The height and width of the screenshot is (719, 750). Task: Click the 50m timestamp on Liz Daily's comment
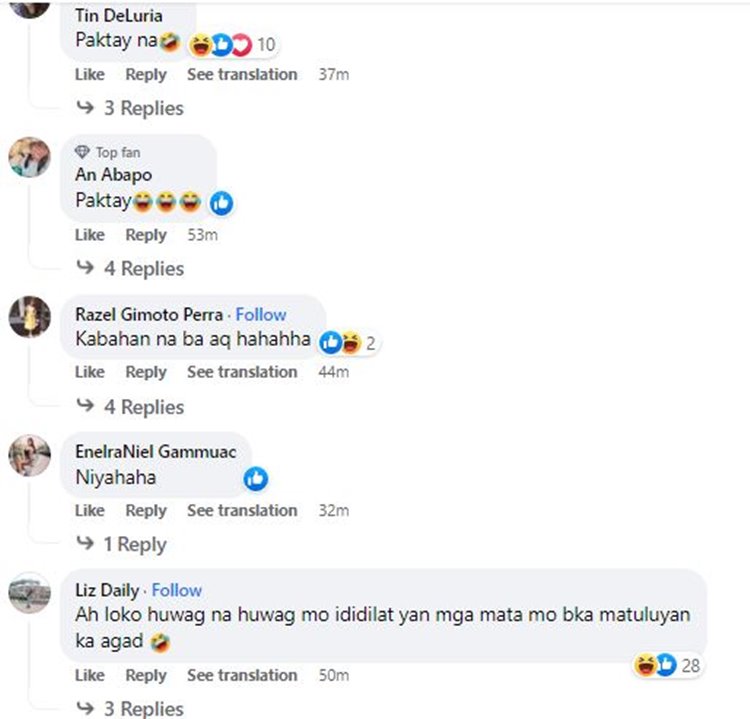tap(332, 676)
